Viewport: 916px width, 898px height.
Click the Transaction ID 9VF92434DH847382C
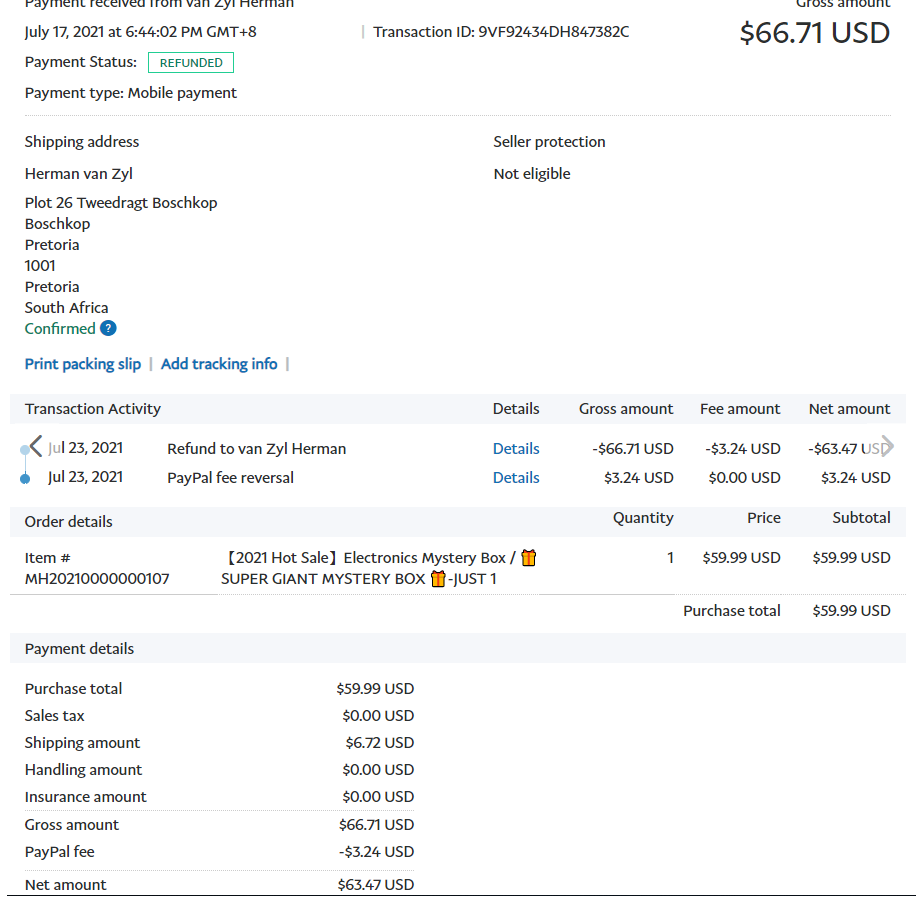553,32
